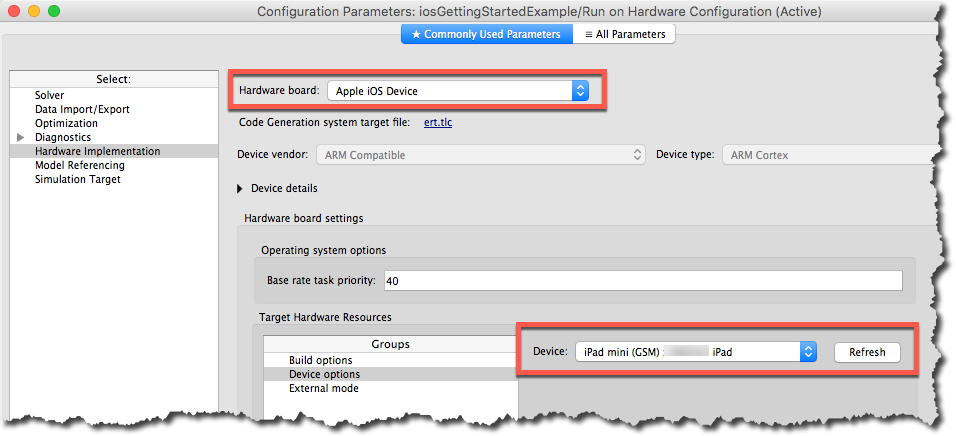Select Optimization in the Select list

coord(66,123)
